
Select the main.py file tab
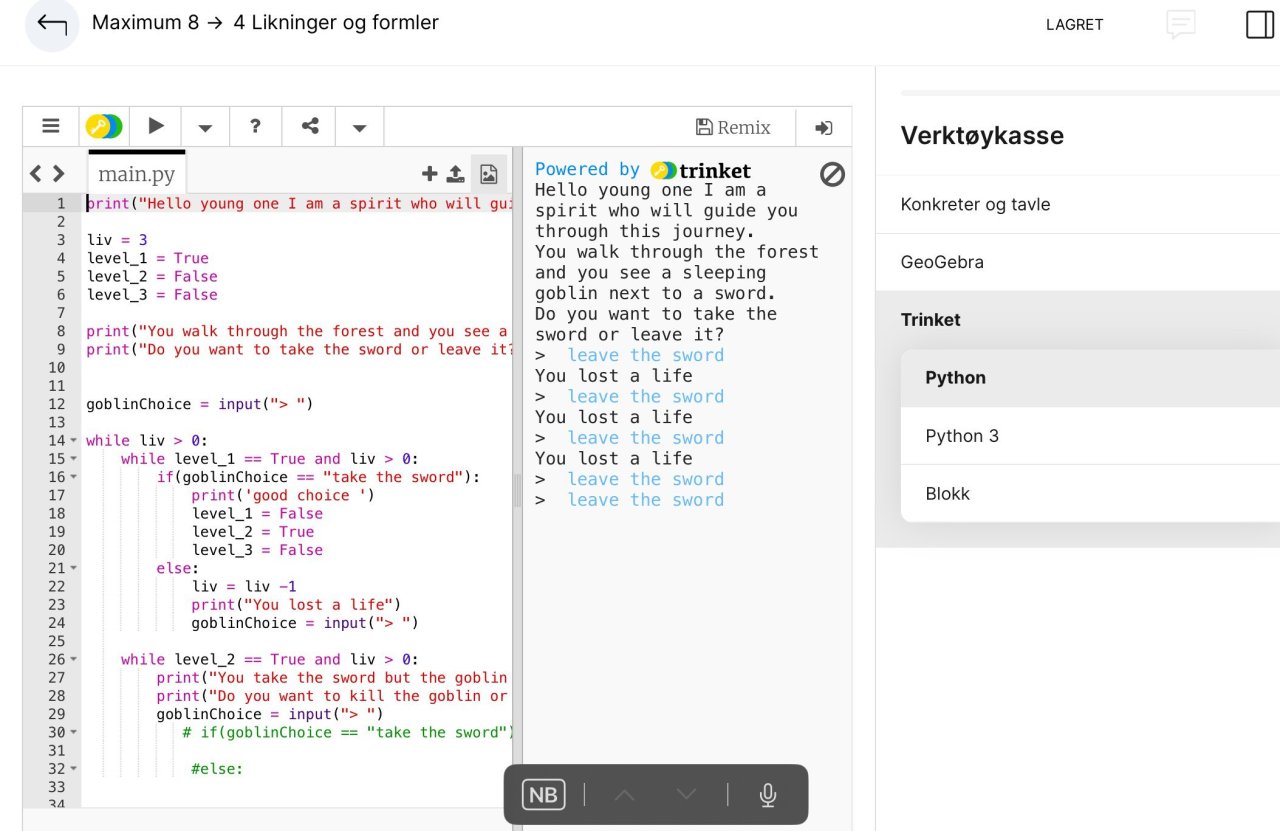[x=136, y=174]
